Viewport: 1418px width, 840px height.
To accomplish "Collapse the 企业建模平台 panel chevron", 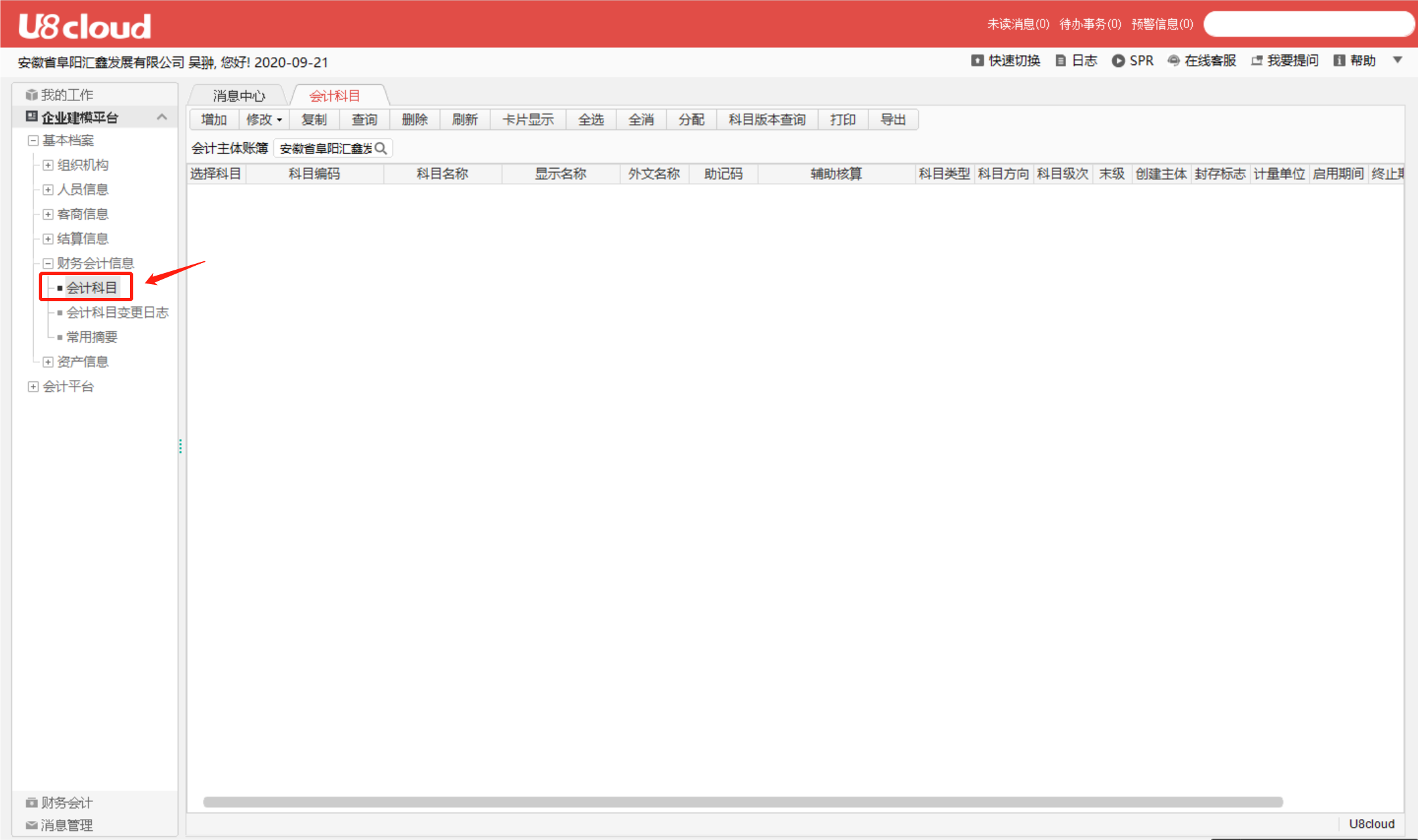I will pyautogui.click(x=162, y=117).
